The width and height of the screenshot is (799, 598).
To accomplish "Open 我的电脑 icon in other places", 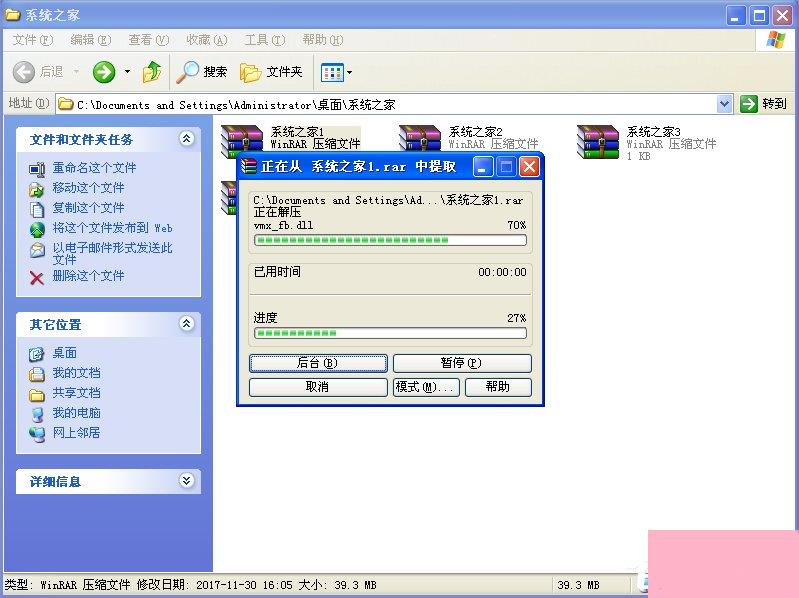I will pos(37,414).
